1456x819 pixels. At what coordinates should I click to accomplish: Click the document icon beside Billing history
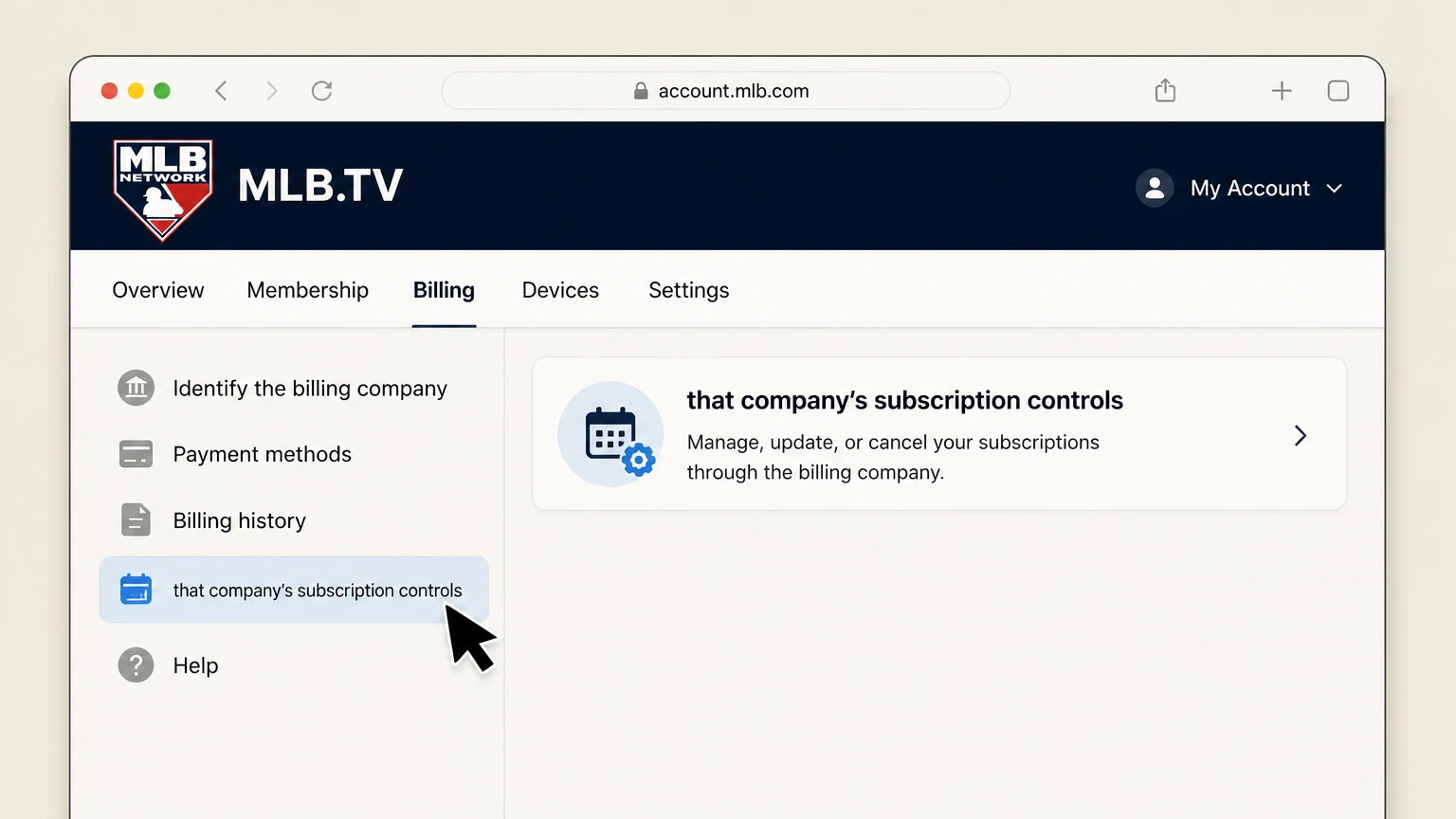pos(136,519)
